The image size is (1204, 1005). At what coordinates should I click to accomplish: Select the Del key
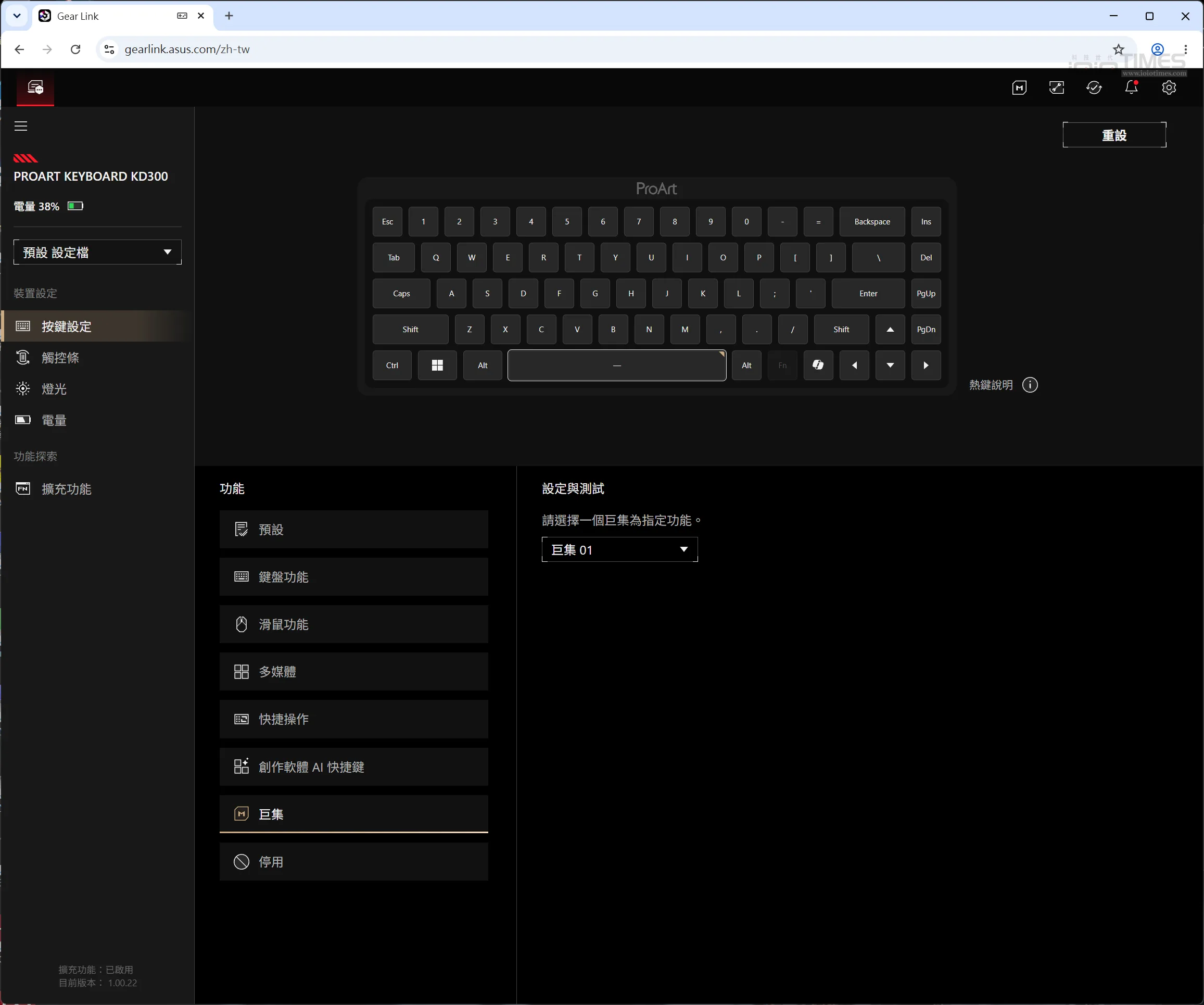[926, 258]
